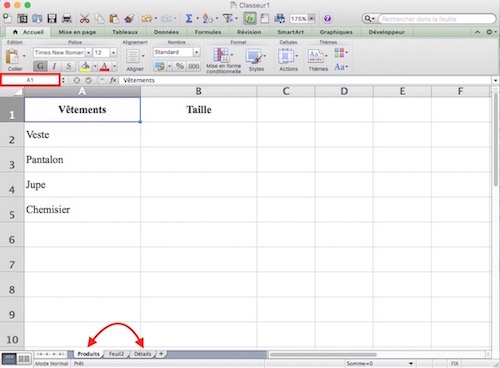This screenshot has height=368, width=500.
Task: Click the red font color button
Action: 105,66
